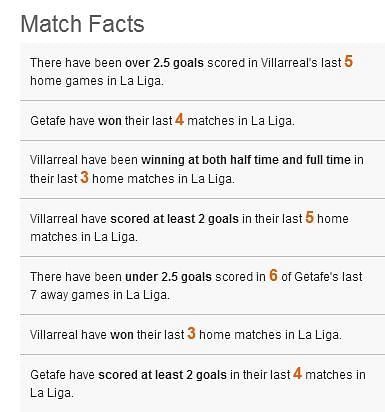Click the Match Facts heading
Viewport: 385px width, 412px height.
[x=82, y=24]
